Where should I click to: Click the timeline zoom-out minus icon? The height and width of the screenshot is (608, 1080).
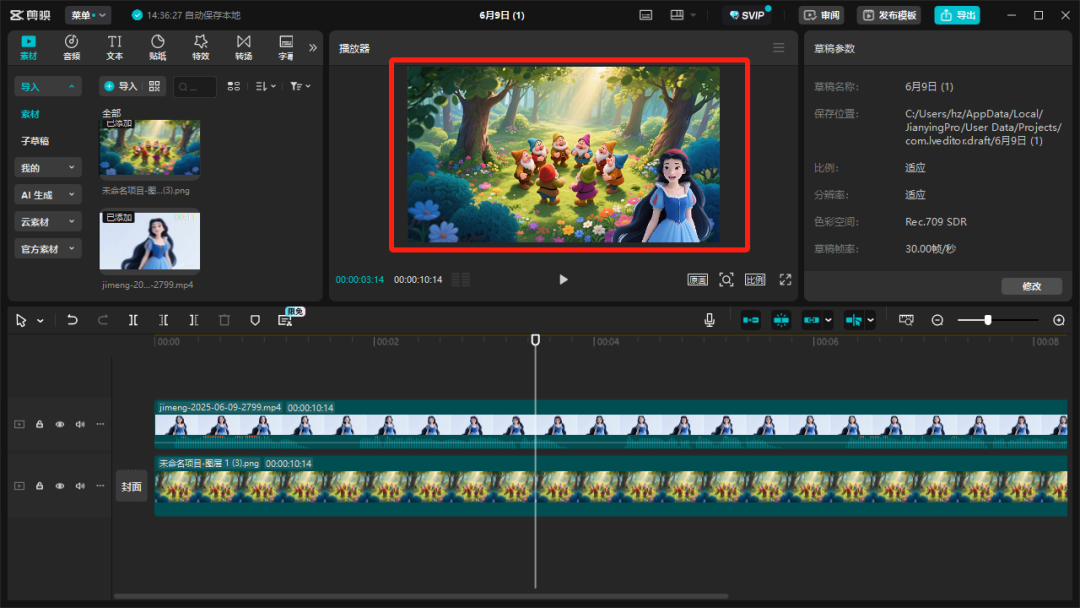937,320
